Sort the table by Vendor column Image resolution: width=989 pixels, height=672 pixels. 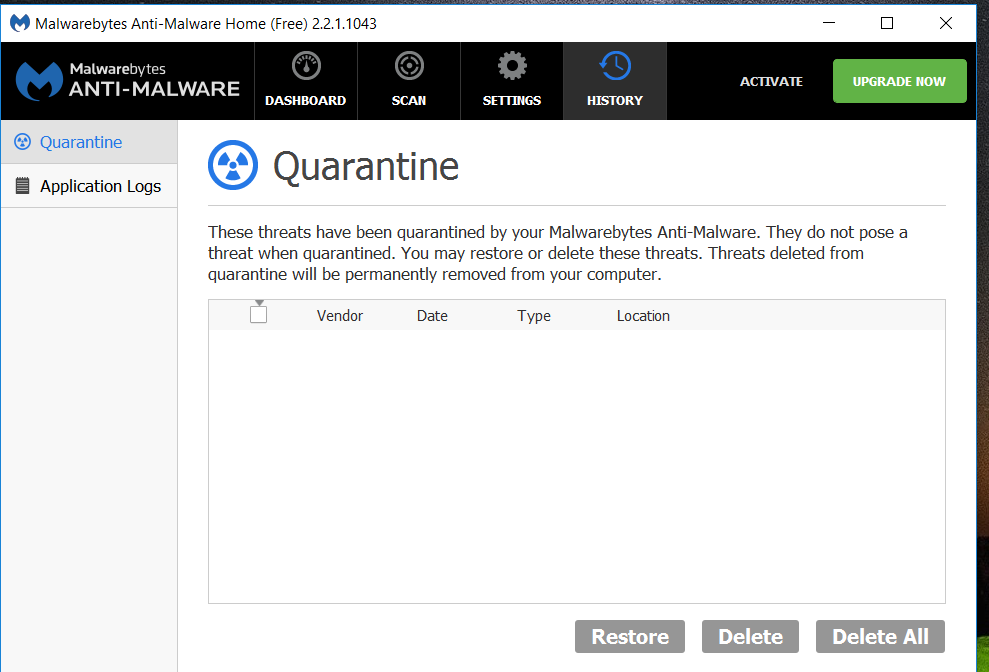click(x=339, y=315)
